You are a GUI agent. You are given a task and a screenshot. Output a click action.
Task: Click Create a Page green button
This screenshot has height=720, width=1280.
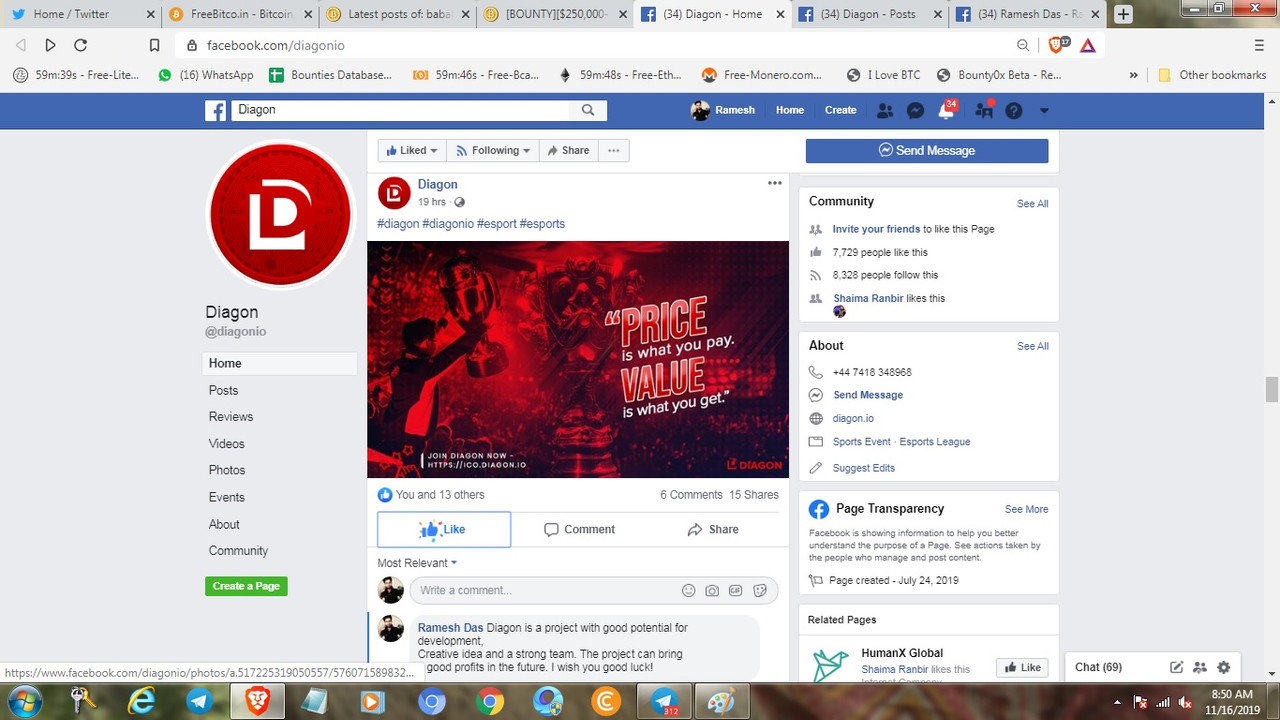pyautogui.click(x=246, y=586)
